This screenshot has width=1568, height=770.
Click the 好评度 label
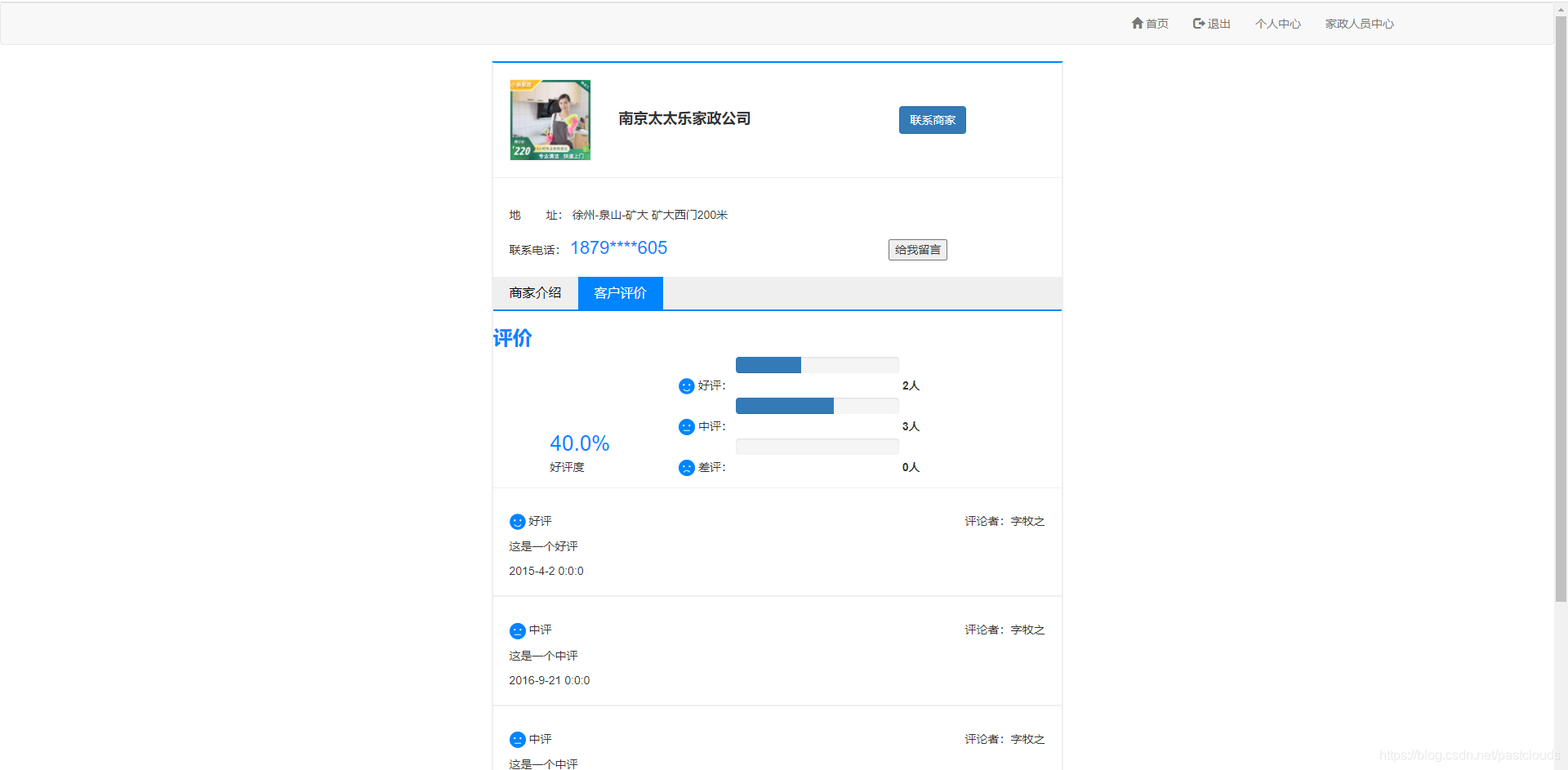(567, 467)
